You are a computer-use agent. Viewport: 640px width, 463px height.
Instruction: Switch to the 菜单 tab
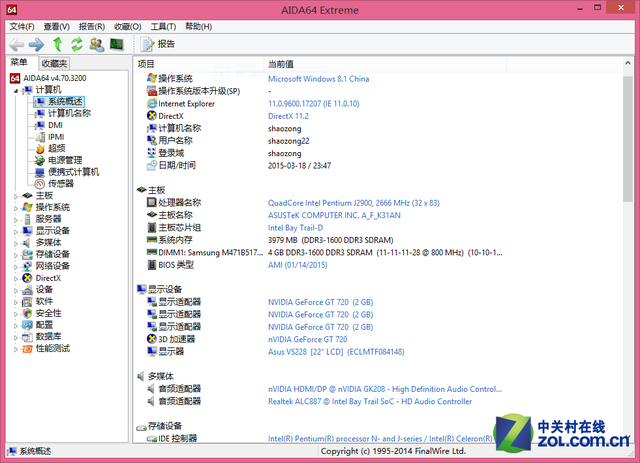click(19, 62)
